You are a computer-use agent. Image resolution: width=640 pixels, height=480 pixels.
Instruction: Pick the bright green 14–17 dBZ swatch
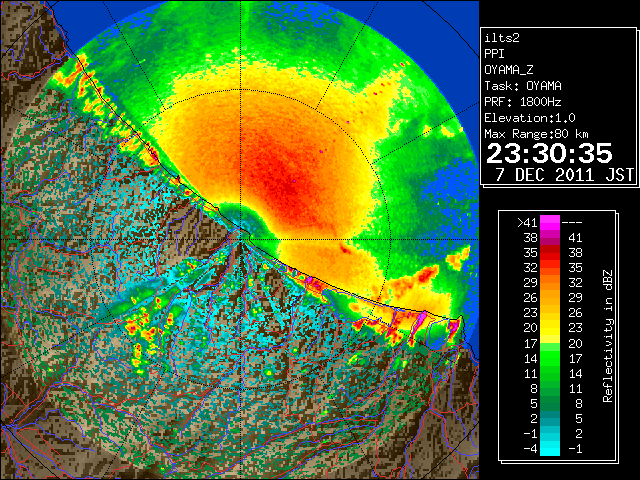pos(550,358)
